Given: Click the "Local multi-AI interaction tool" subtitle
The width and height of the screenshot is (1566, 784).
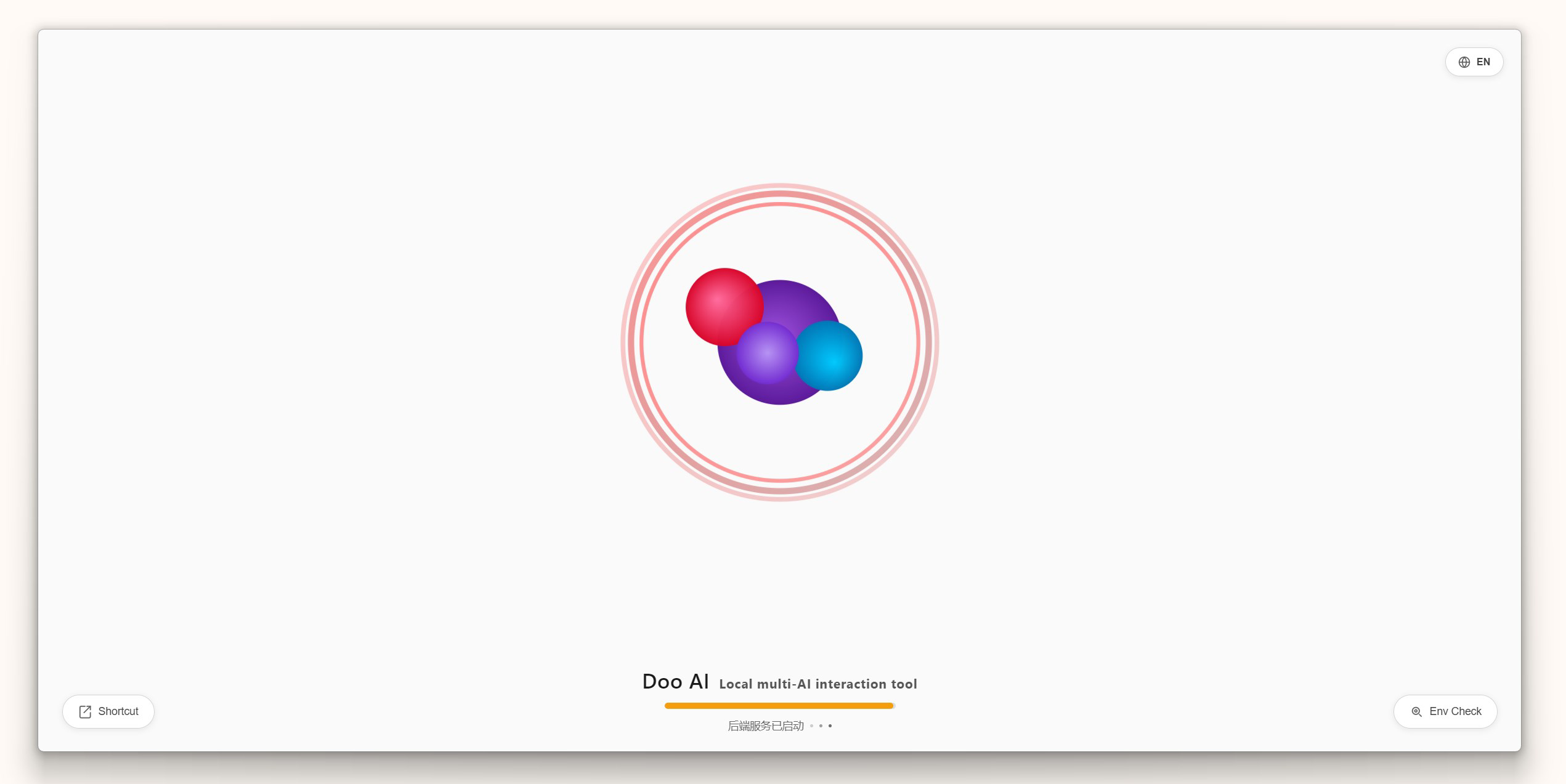Looking at the screenshot, I should pos(818,684).
